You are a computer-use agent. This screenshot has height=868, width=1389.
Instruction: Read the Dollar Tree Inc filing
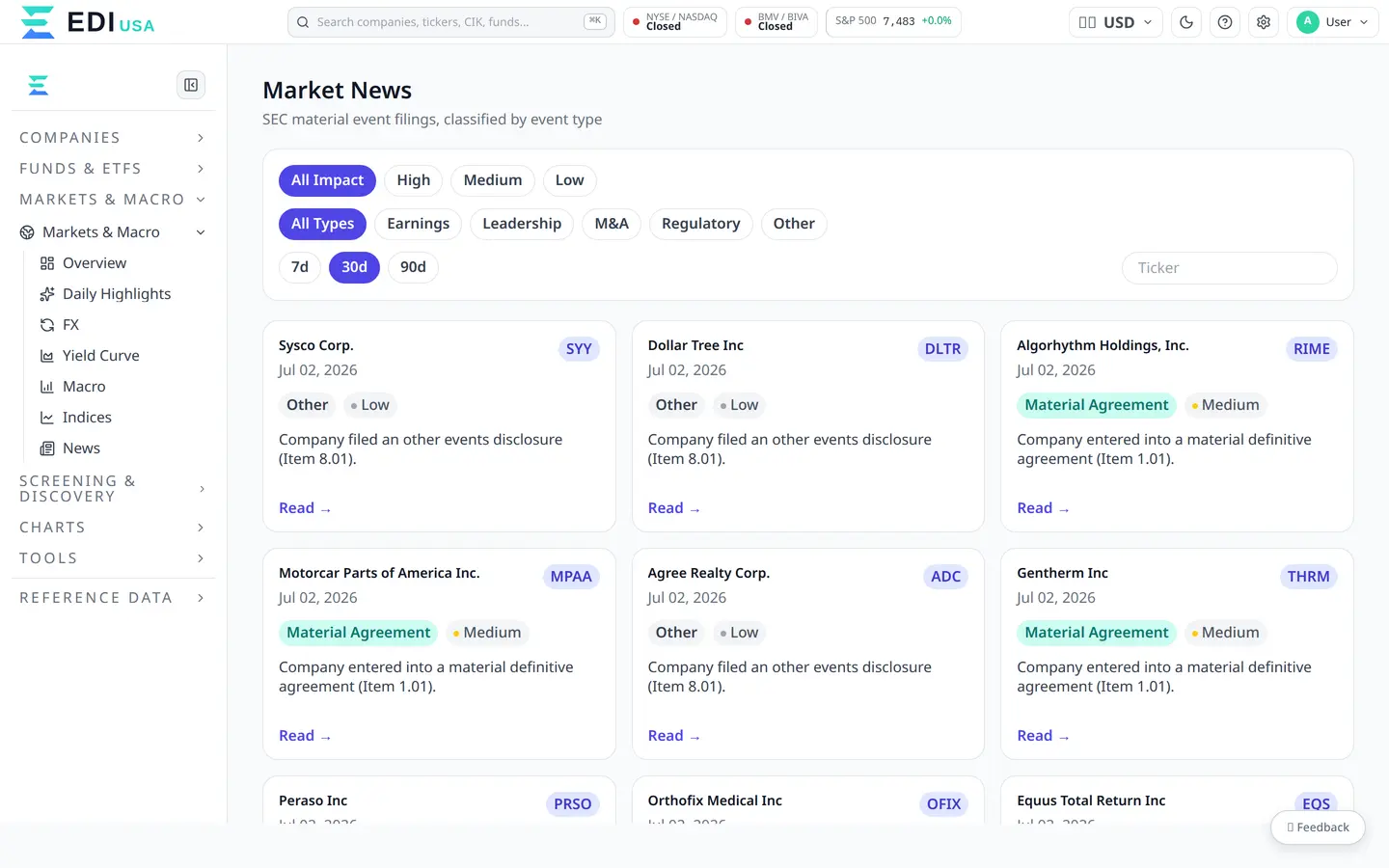point(673,508)
